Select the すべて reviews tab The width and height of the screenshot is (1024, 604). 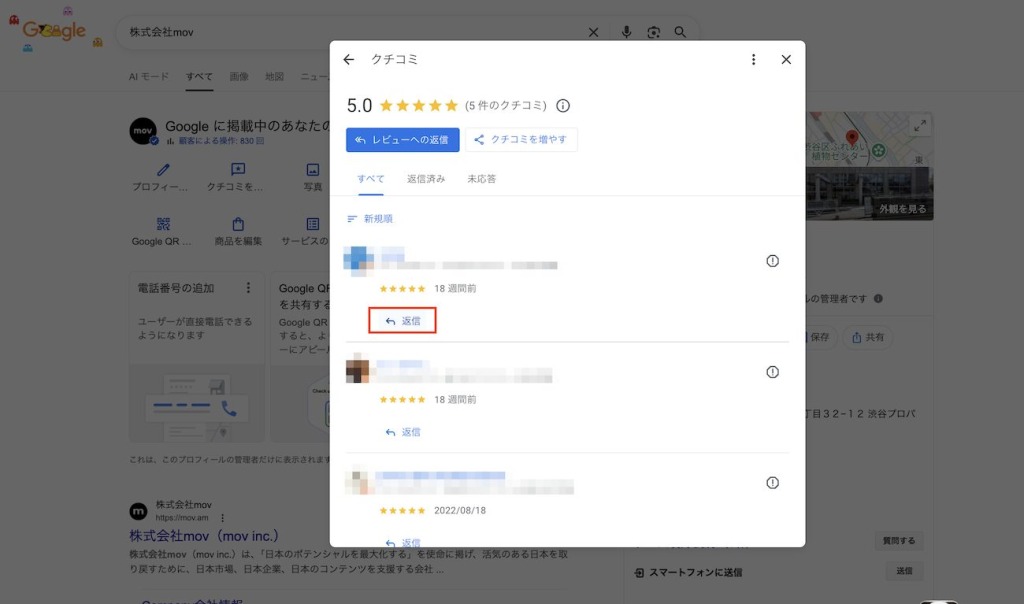[370, 179]
